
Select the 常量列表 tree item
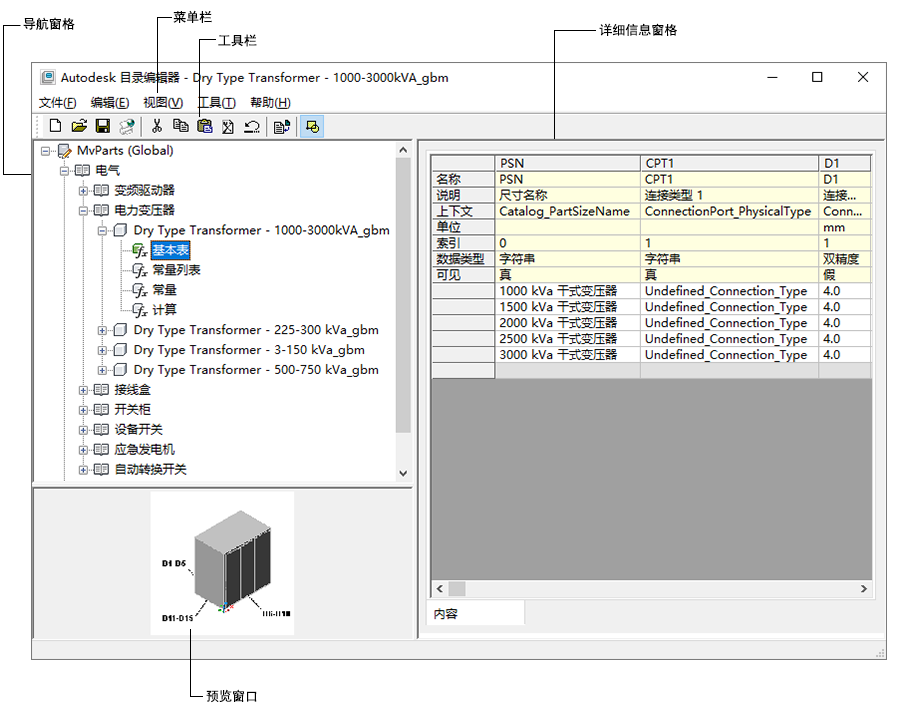point(176,270)
